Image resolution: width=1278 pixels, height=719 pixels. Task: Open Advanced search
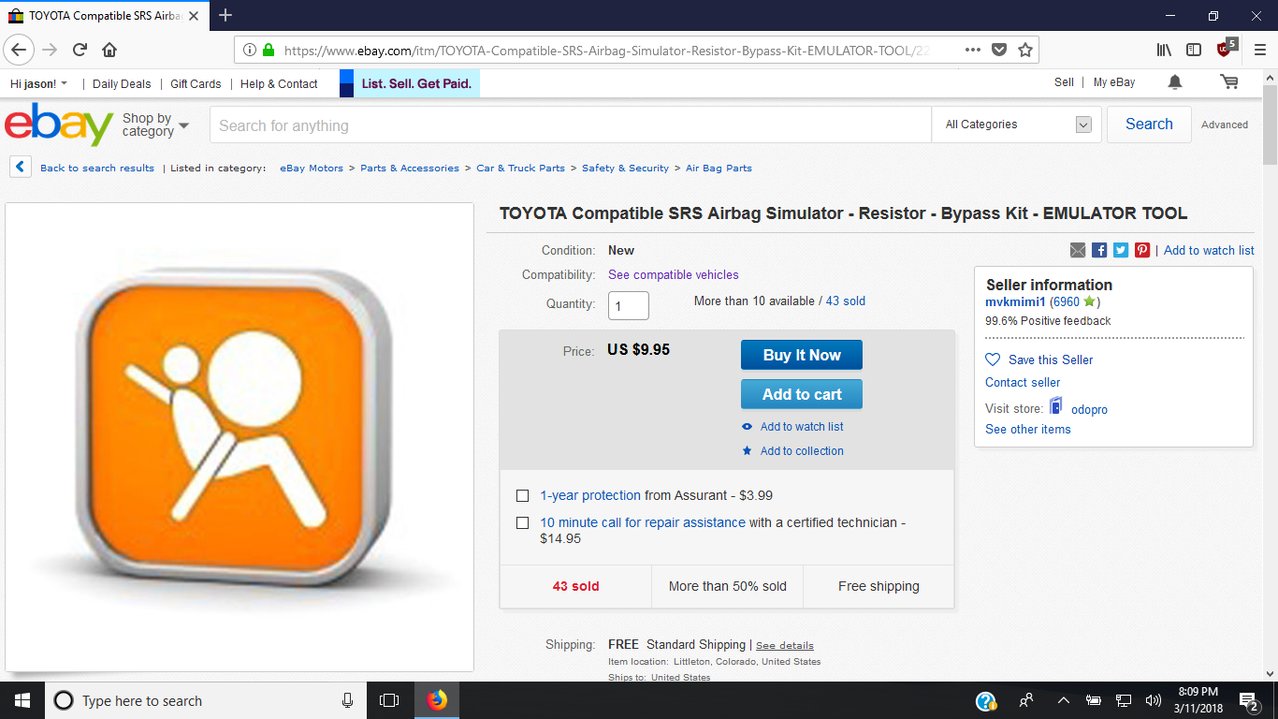pos(1225,125)
